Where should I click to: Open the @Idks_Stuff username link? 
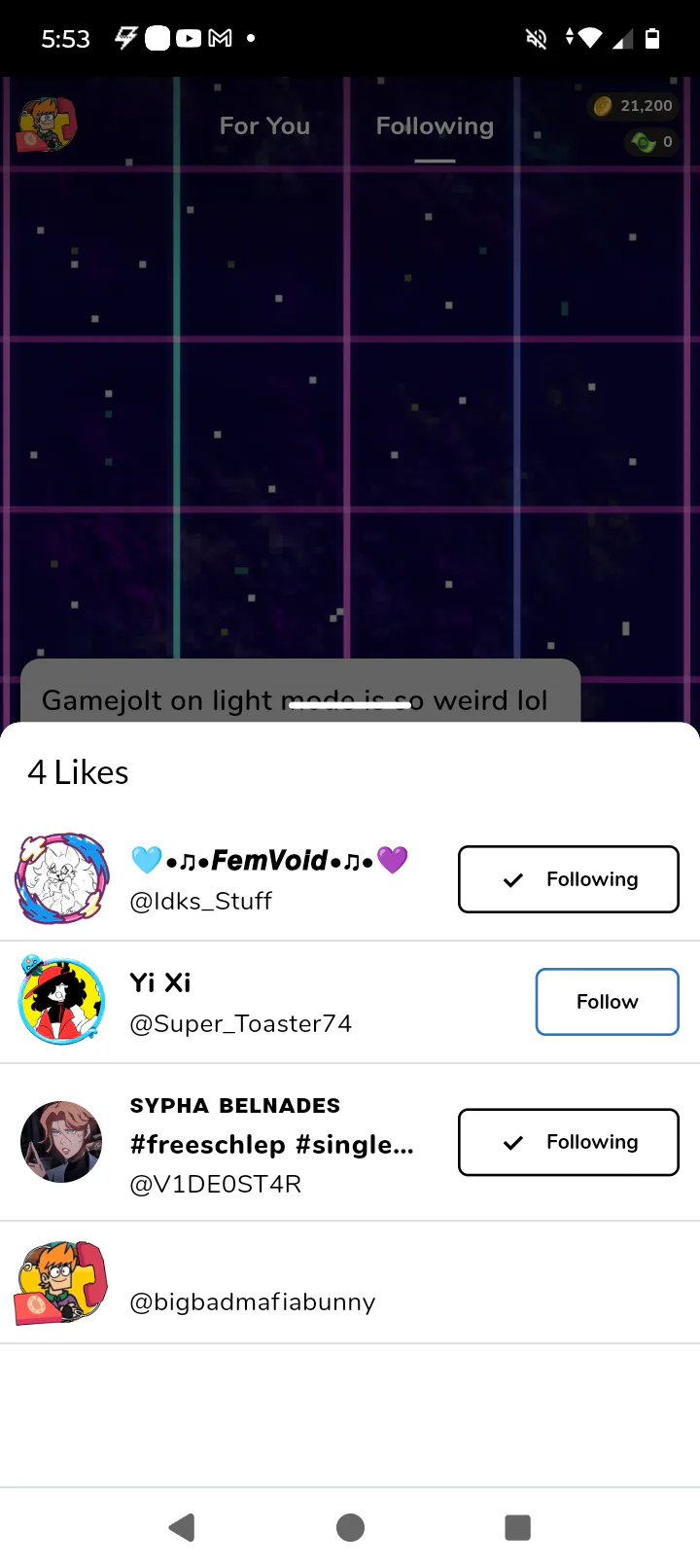[x=201, y=902]
